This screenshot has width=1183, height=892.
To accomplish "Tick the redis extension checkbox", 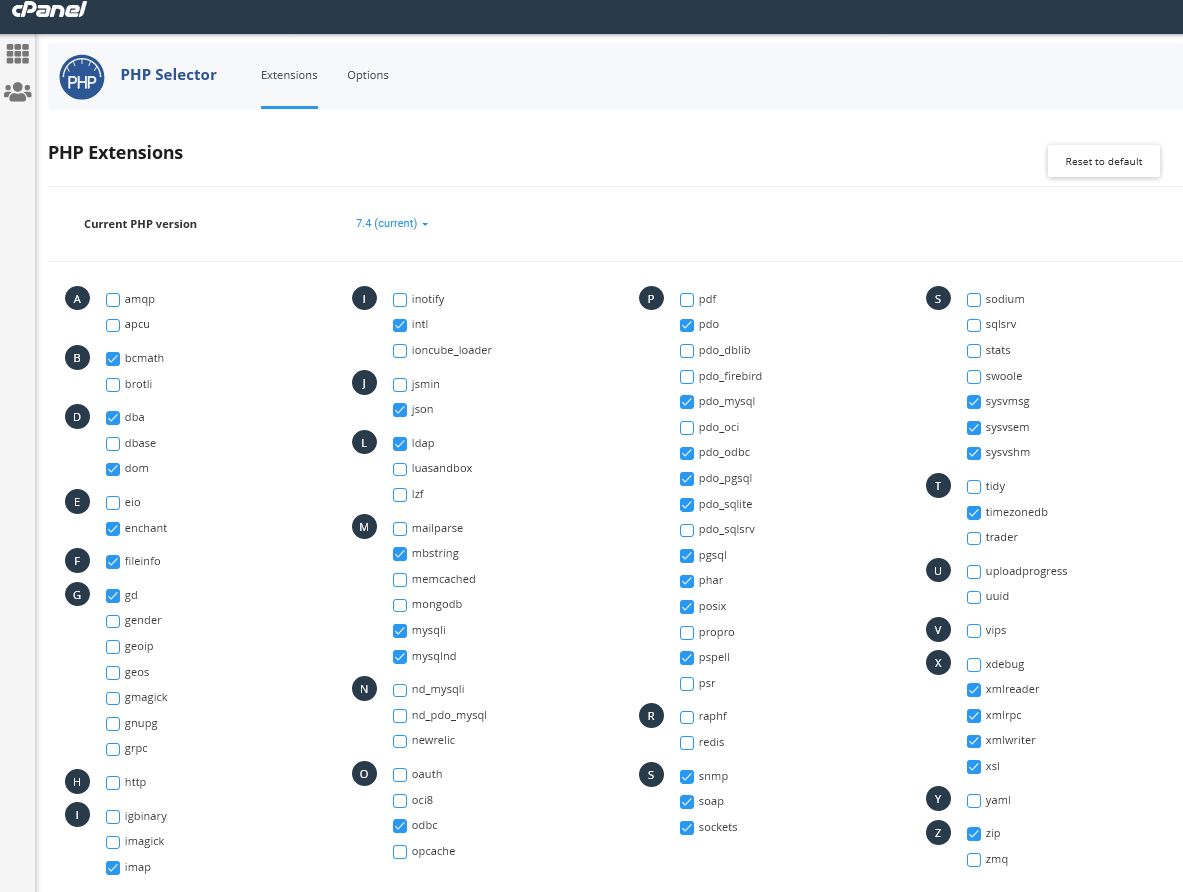I will coord(687,743).
